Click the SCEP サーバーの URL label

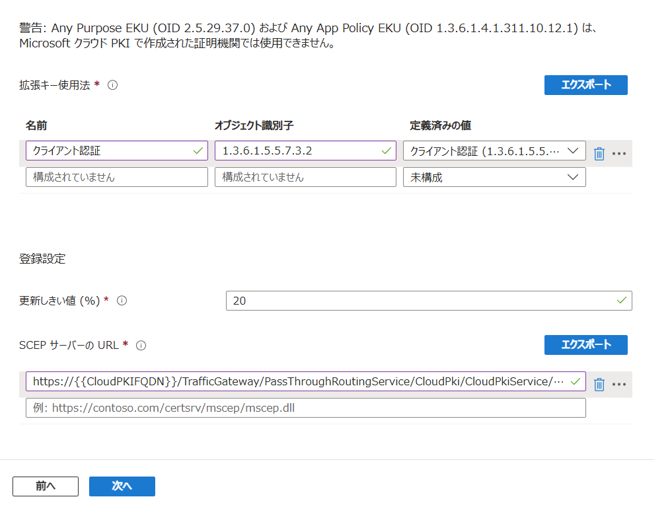[69, 345]
